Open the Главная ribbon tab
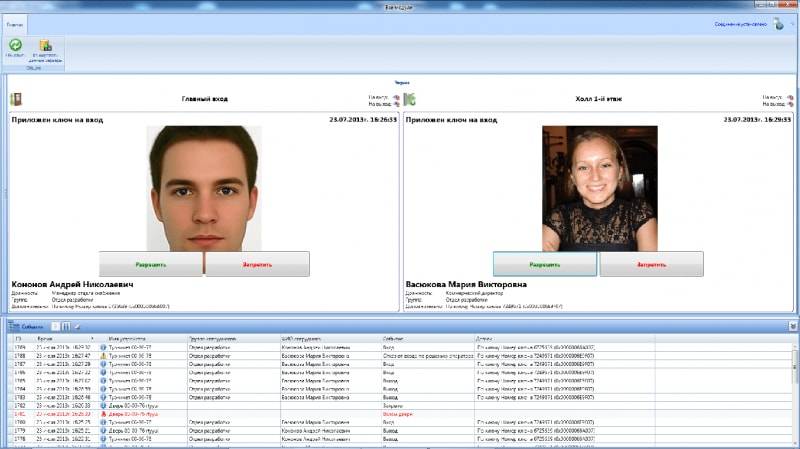This screenshot has width=800, height=449. 15,24
